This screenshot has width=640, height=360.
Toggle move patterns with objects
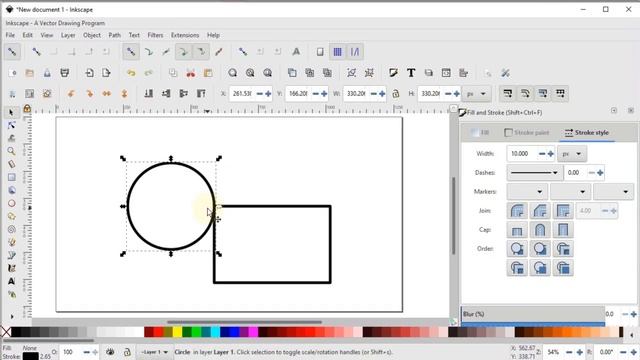click(560, 94)
